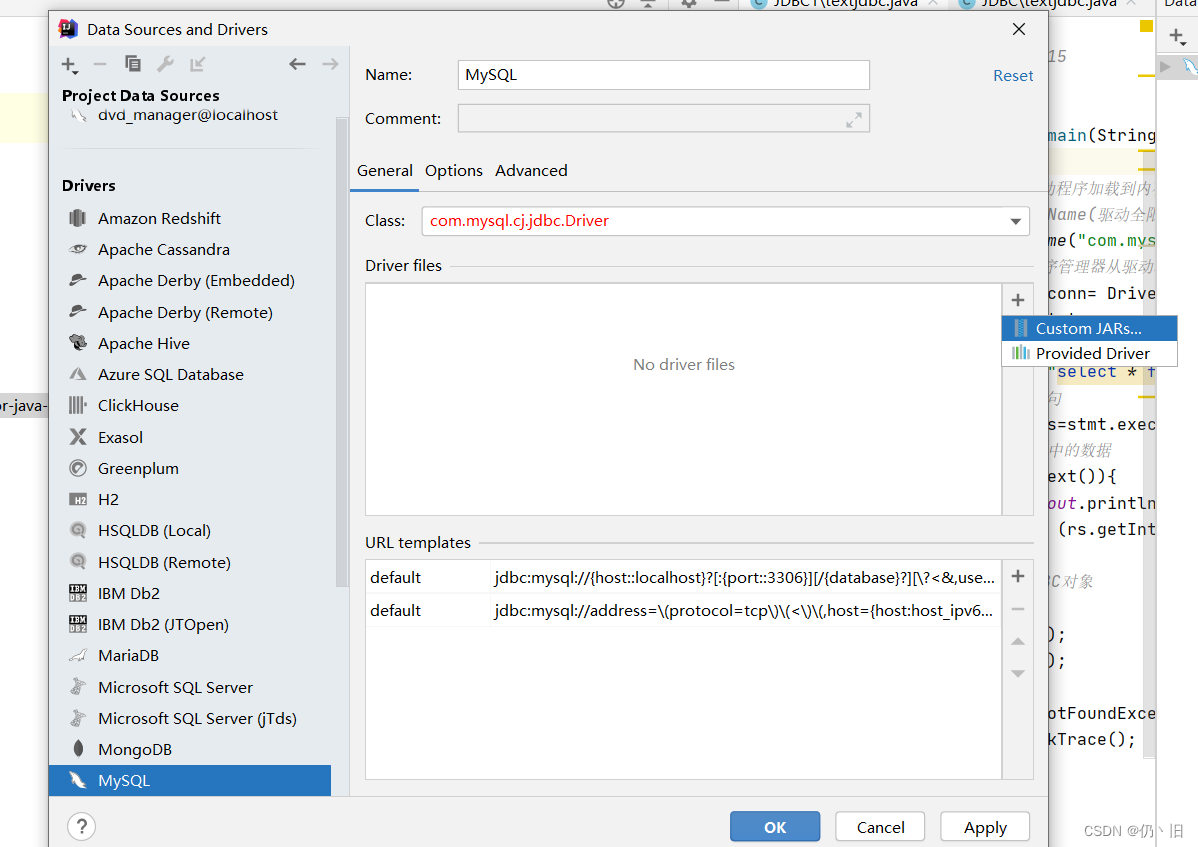1198x847 pixels.
Task: Click the Reset link
Action: coord(1013,76)
